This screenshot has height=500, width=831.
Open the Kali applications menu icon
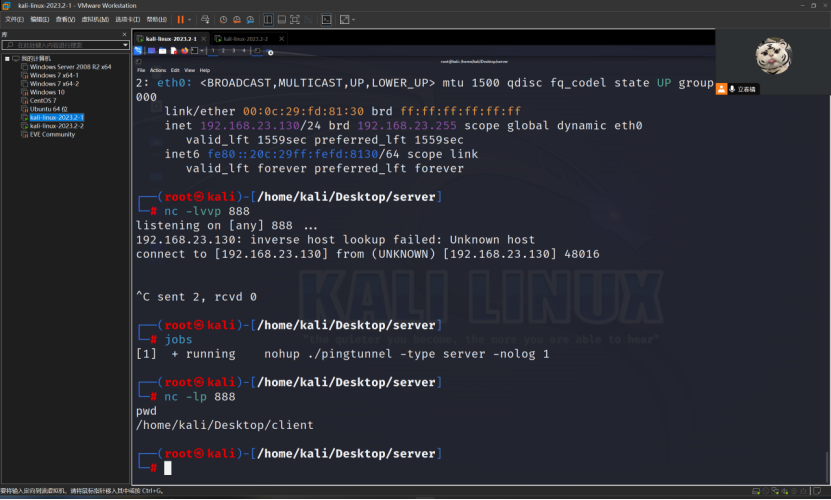pyautogui.click(x=138, y=51)
